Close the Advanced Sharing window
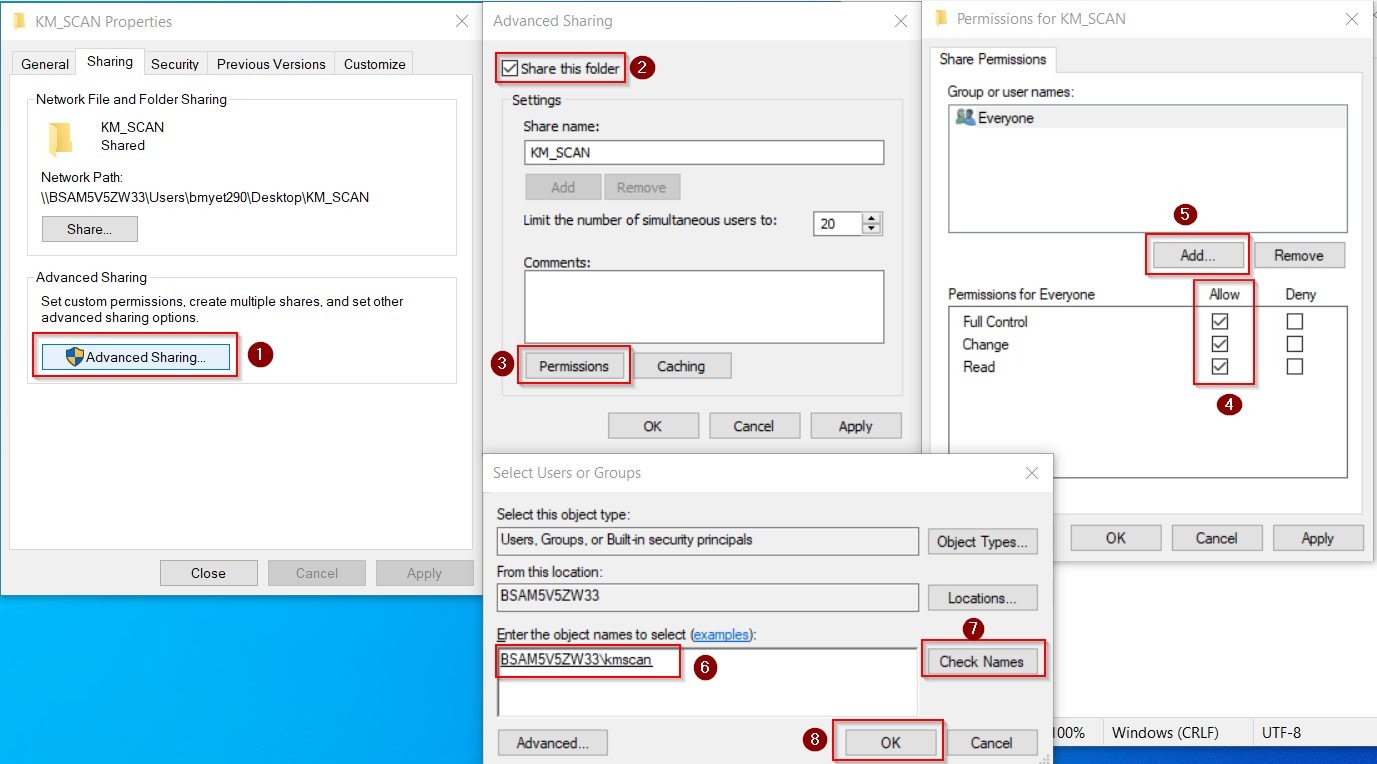The width and height of the screenshot is (1377, 764). coord(901,21)
